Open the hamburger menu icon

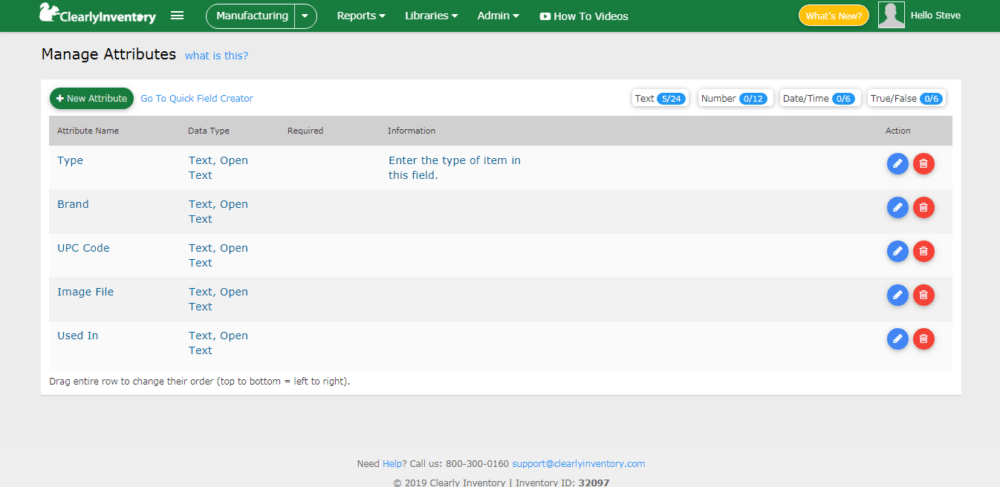[177, 16]
